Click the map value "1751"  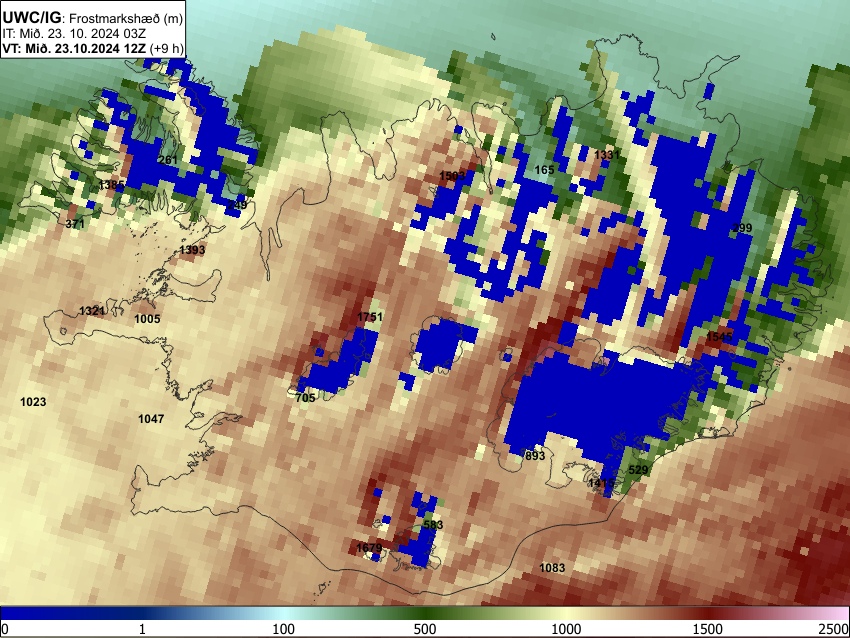tap(370, 317)
